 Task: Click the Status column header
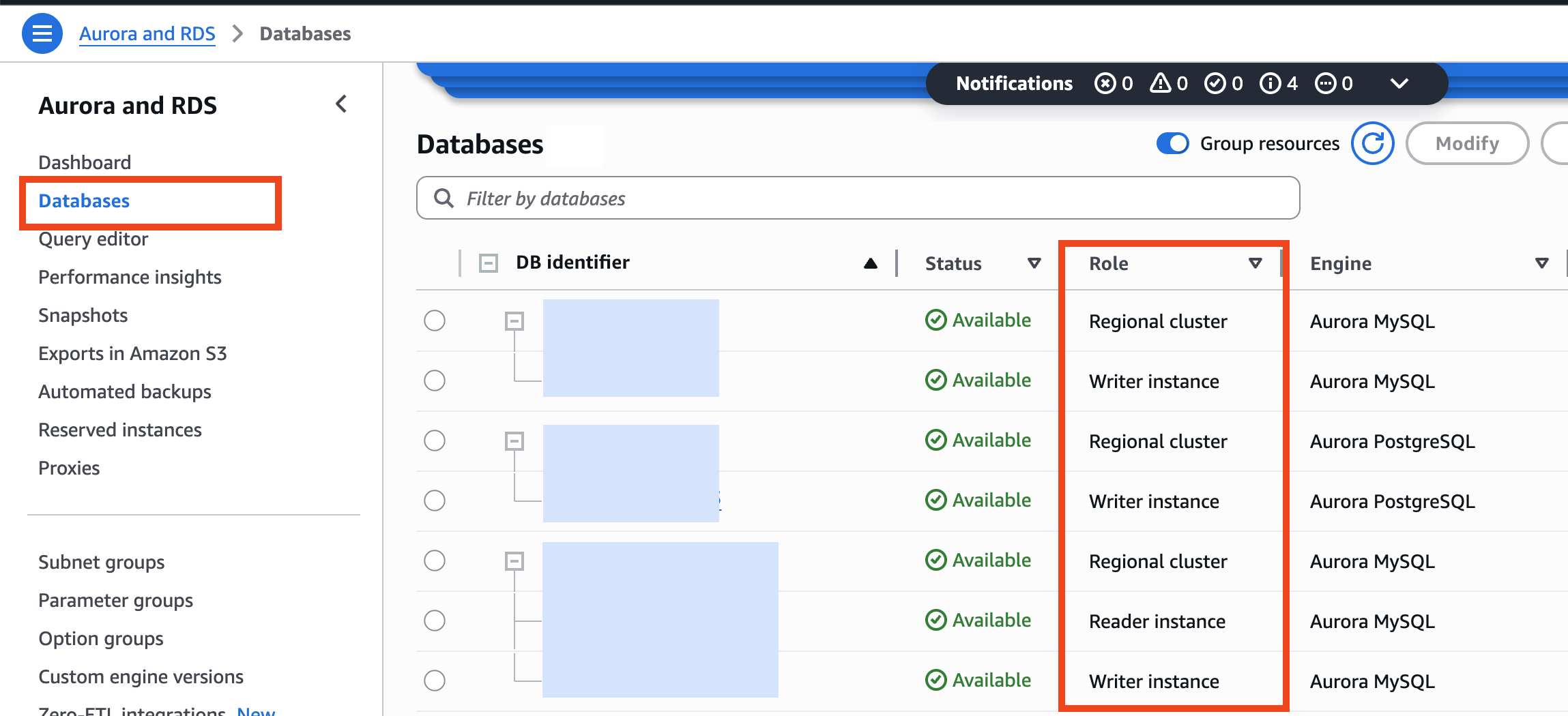tap(953, 263)
